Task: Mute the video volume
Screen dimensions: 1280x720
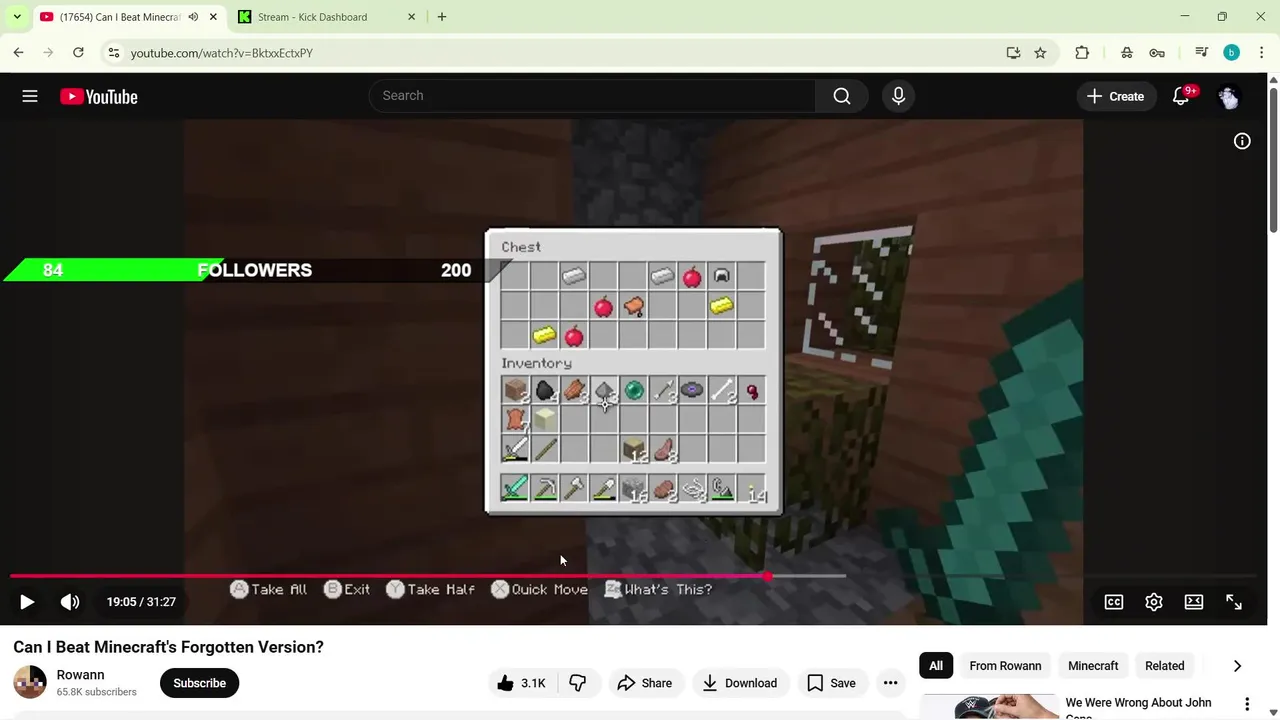Action: tap(70, 602)
